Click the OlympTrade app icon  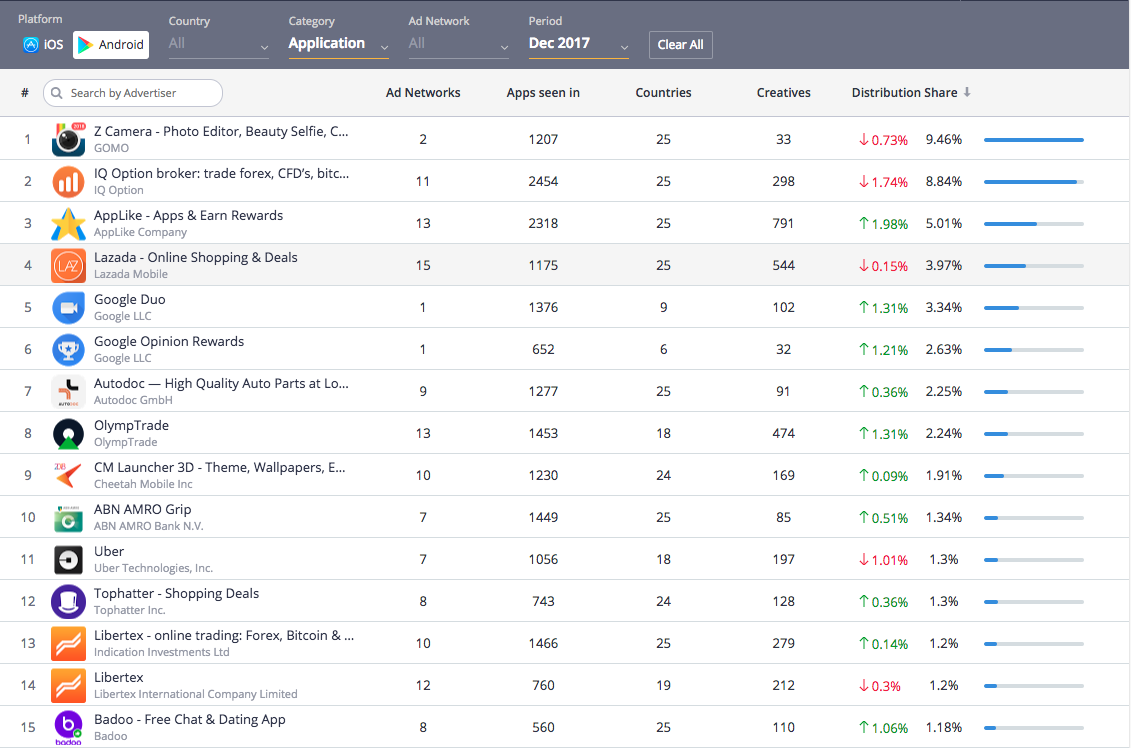coord(69,434)
